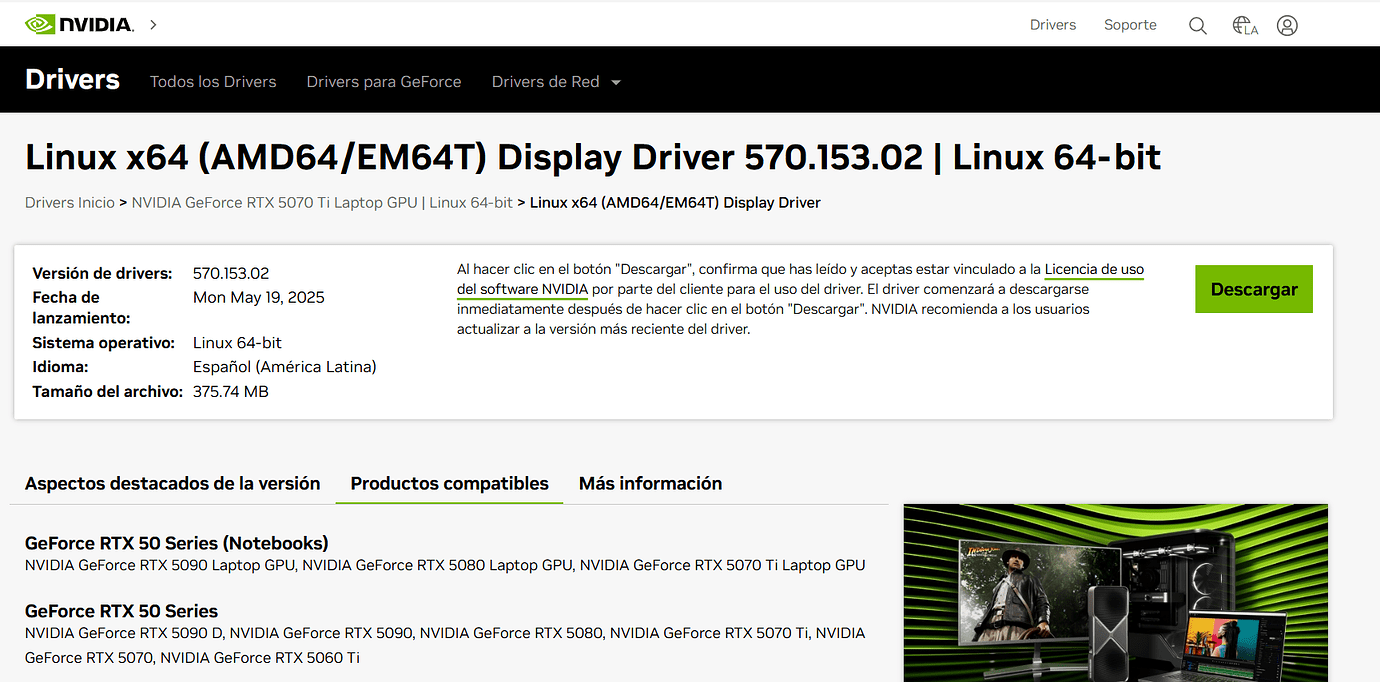This screenshot has width=1380, height=682.
Task: Open the LA region/language globe icon
Action: (x=1243, y=25)
